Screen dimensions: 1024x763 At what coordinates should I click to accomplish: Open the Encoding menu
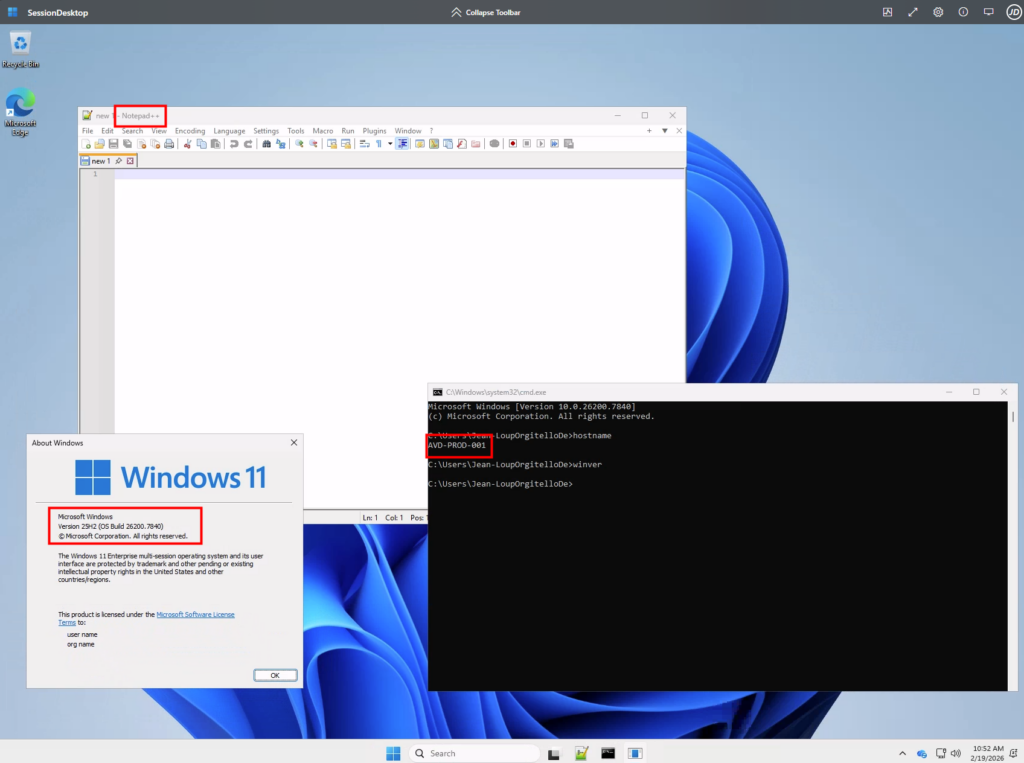click(190, 131)
